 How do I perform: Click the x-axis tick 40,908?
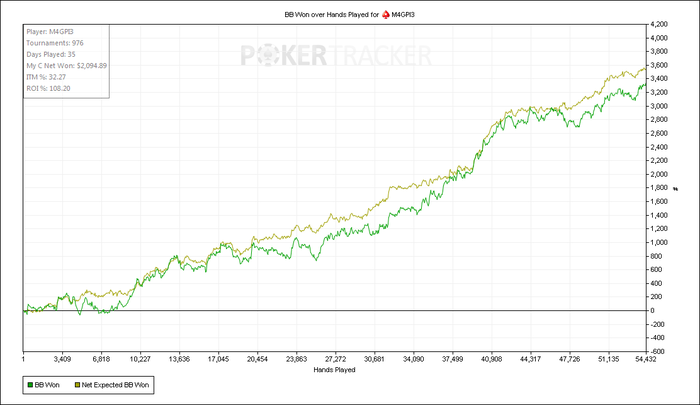[x=491, y=359]
